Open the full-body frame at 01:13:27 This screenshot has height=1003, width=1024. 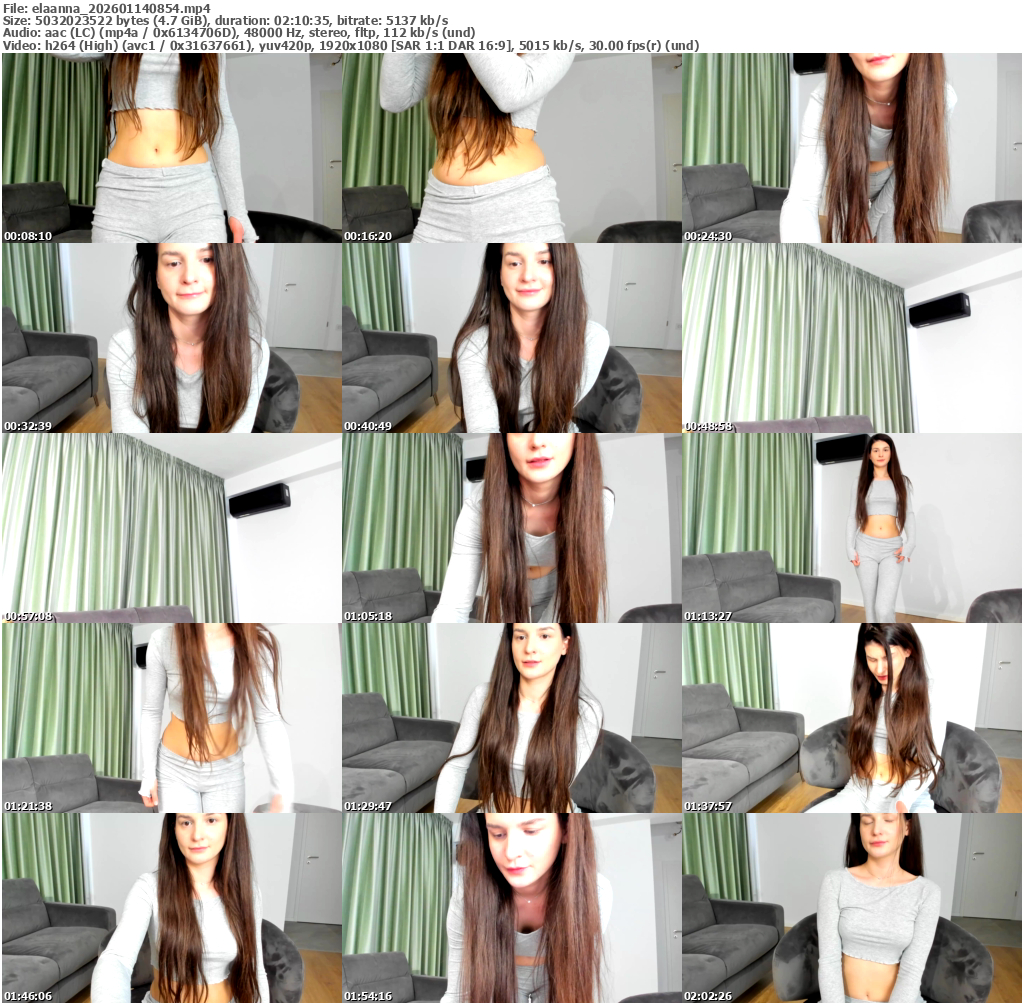click(851, 528)
